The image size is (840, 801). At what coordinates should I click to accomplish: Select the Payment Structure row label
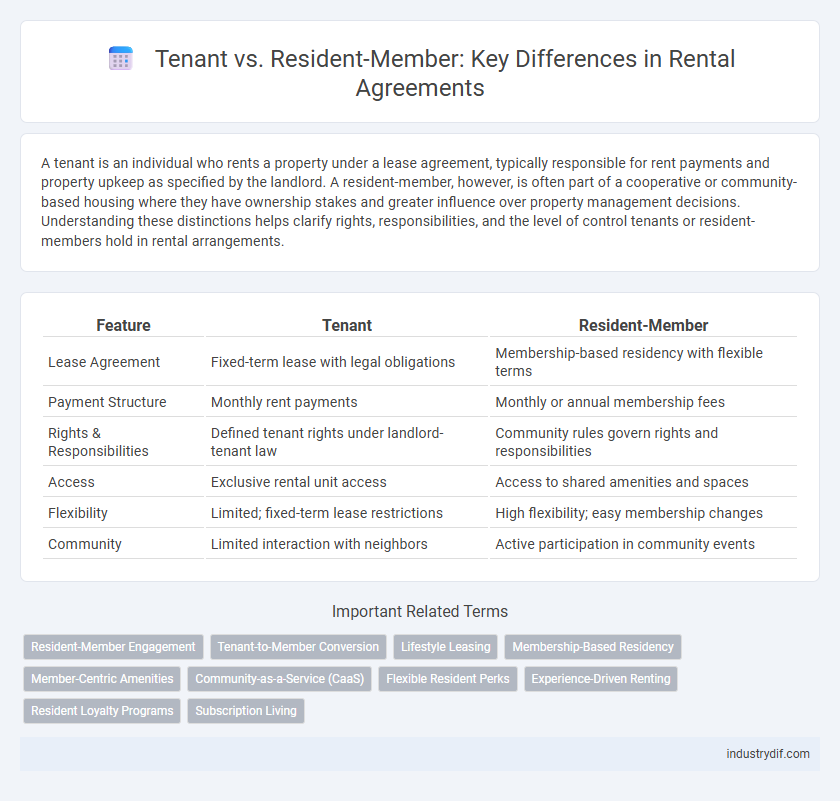tap(107, 402)
